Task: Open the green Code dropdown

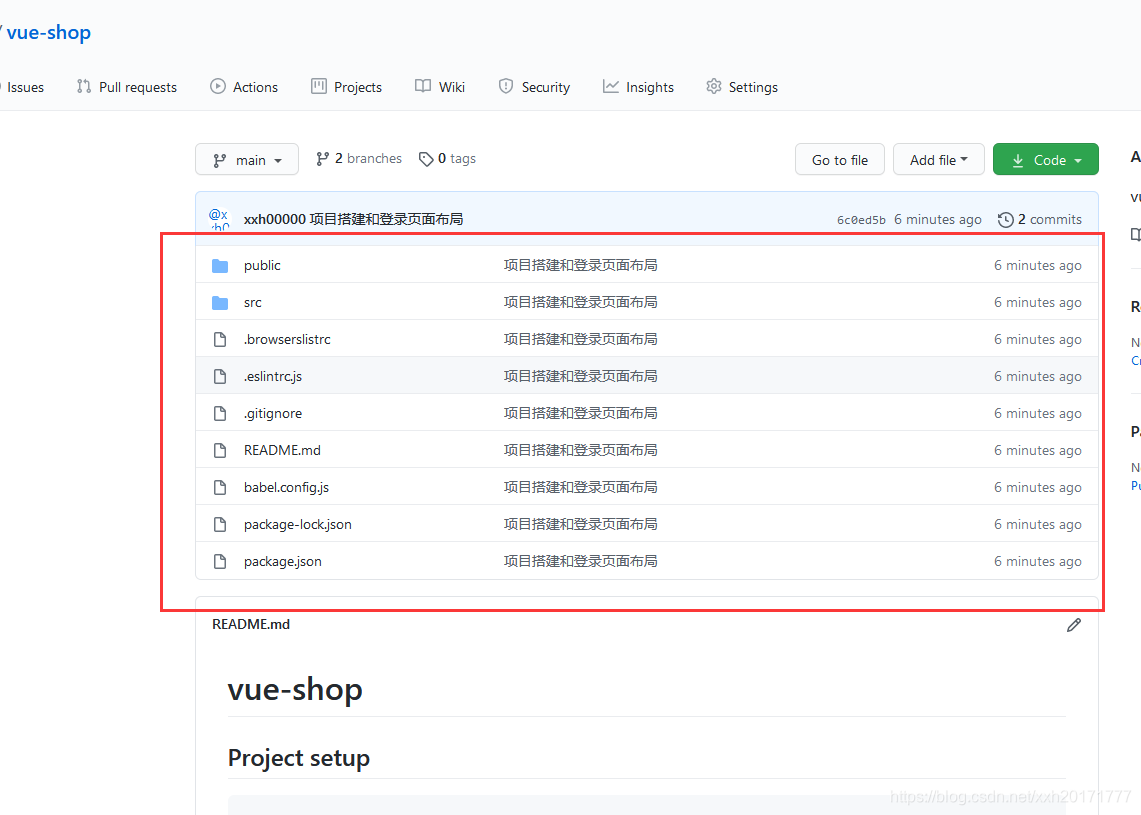Action: [1046, 159]
